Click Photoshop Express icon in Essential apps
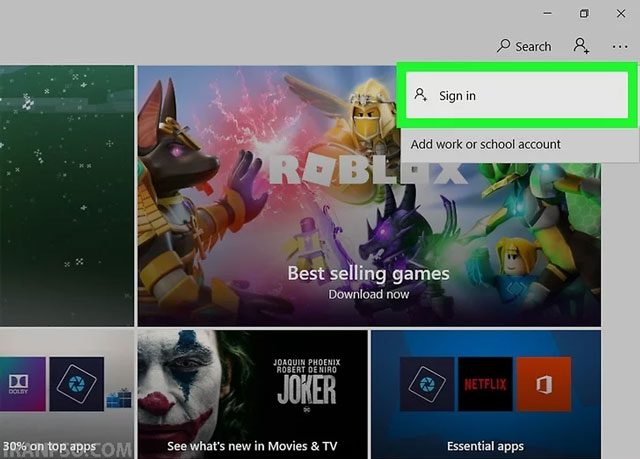The width and height of the screenshot is (640, 459). (x=427, y=384)
